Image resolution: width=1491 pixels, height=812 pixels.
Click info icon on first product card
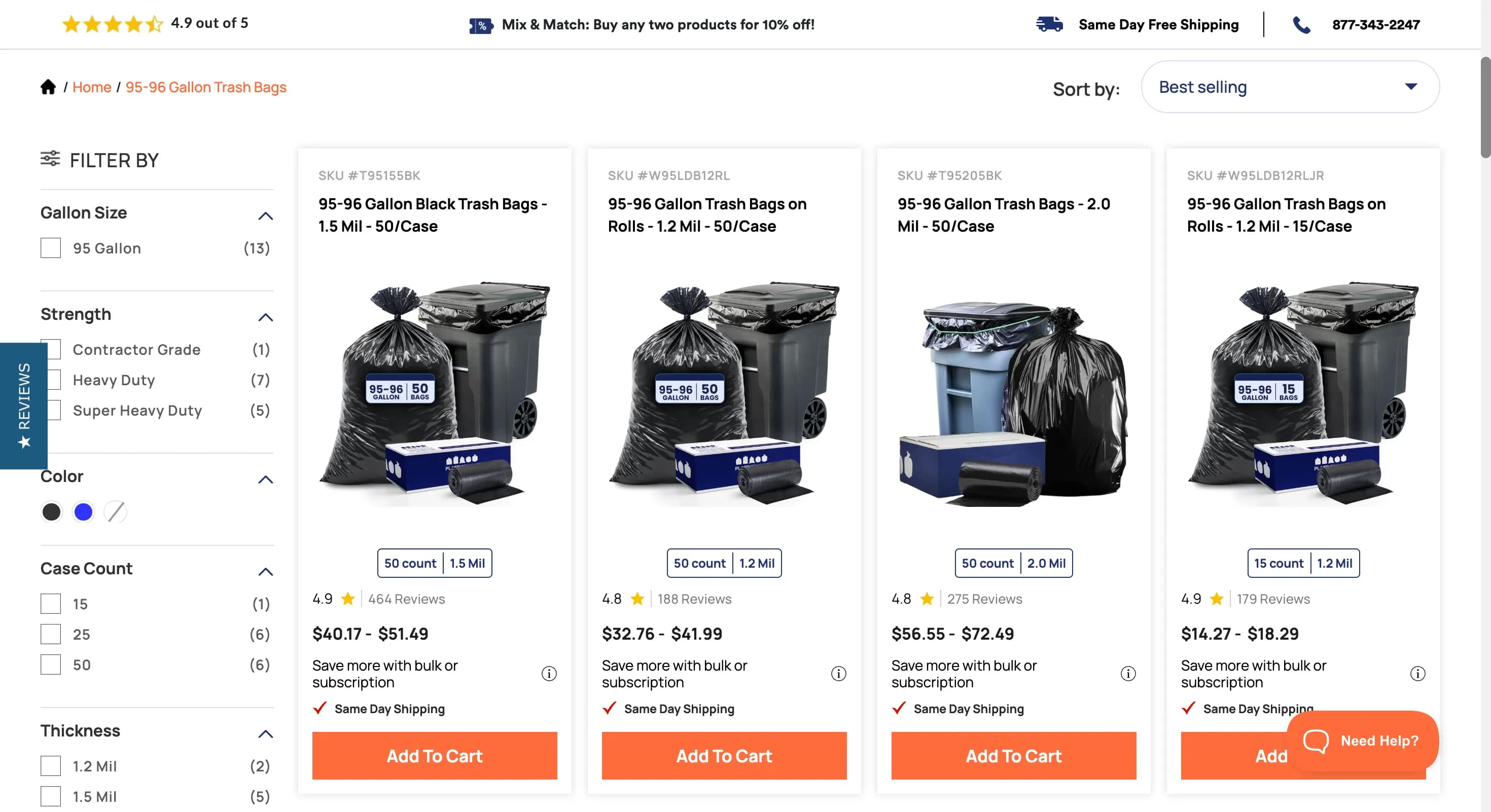[549, 673]
